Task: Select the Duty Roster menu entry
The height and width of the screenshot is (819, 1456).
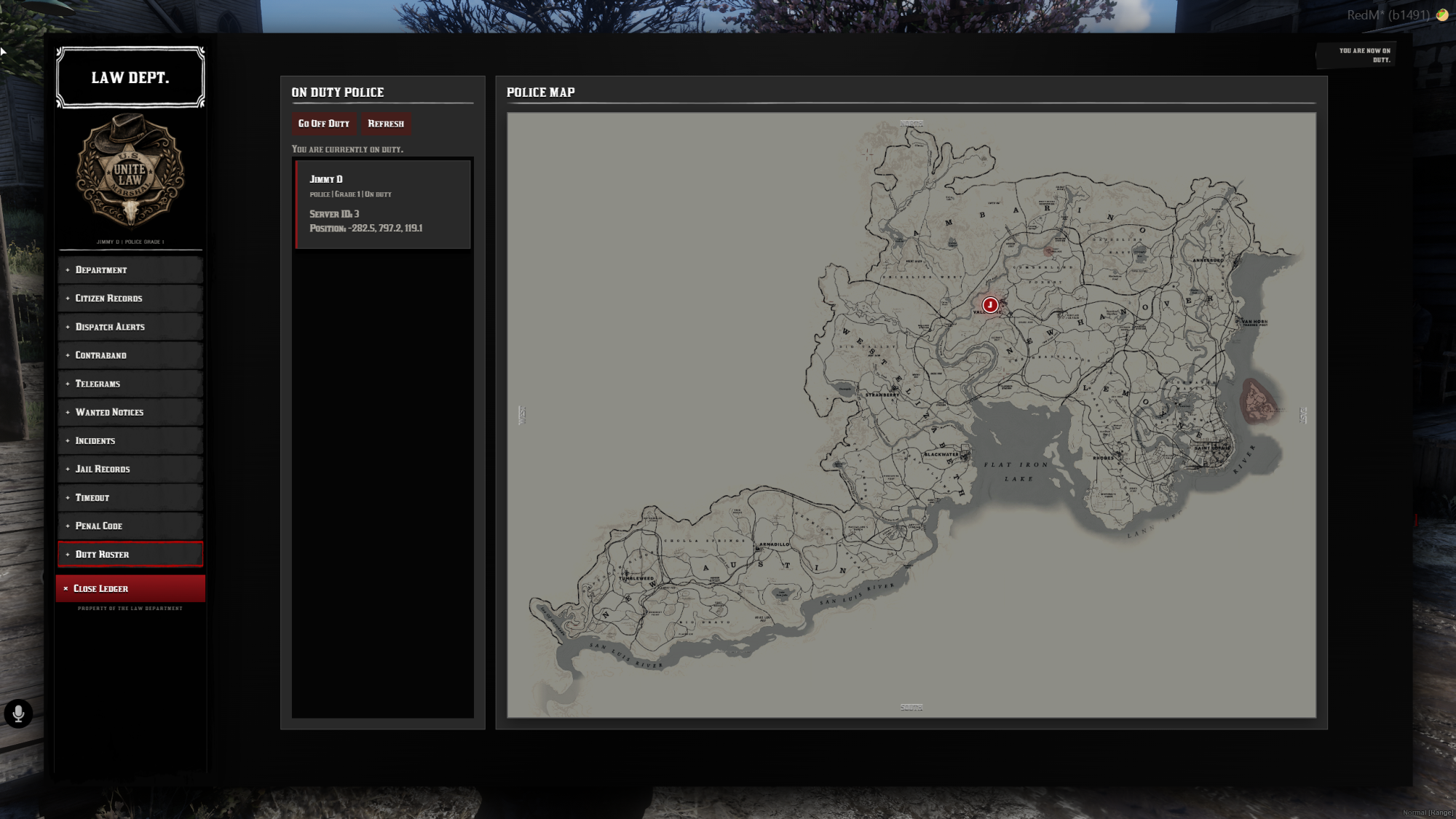Action: [130, 554]
